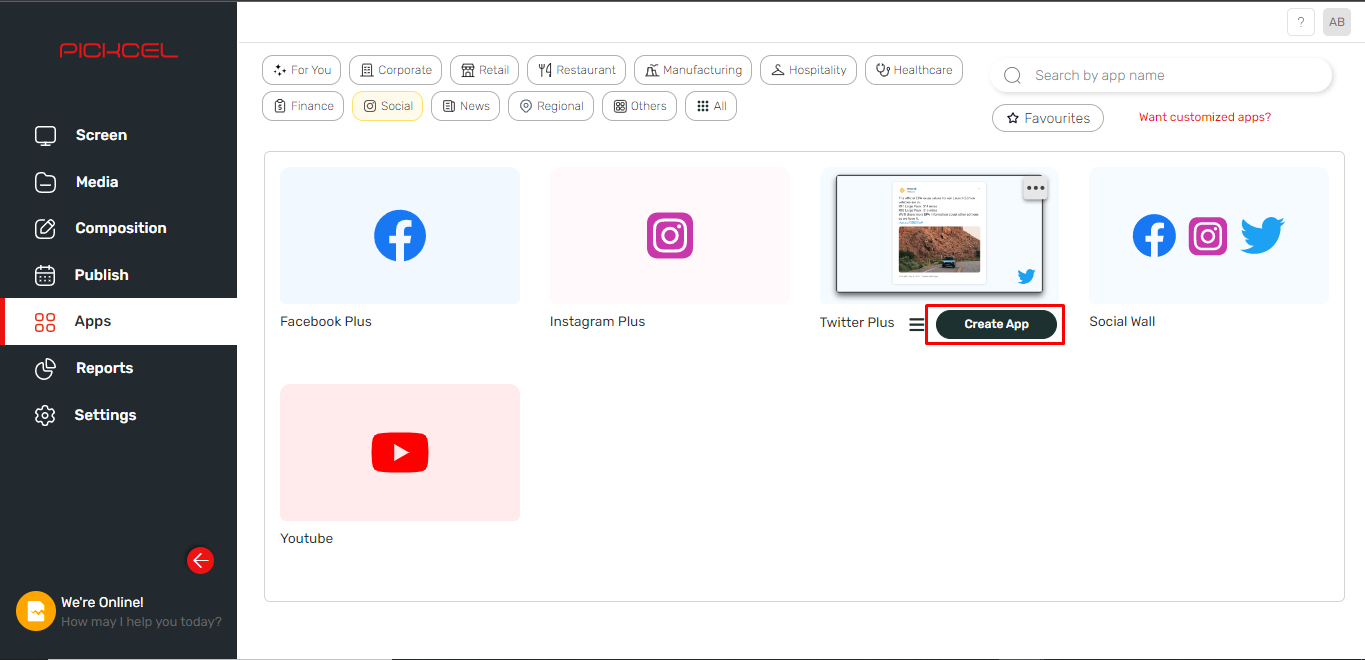Filter apps by Corporate category
The width and height of the screenshot is (1365, 660).
point(395,70)
